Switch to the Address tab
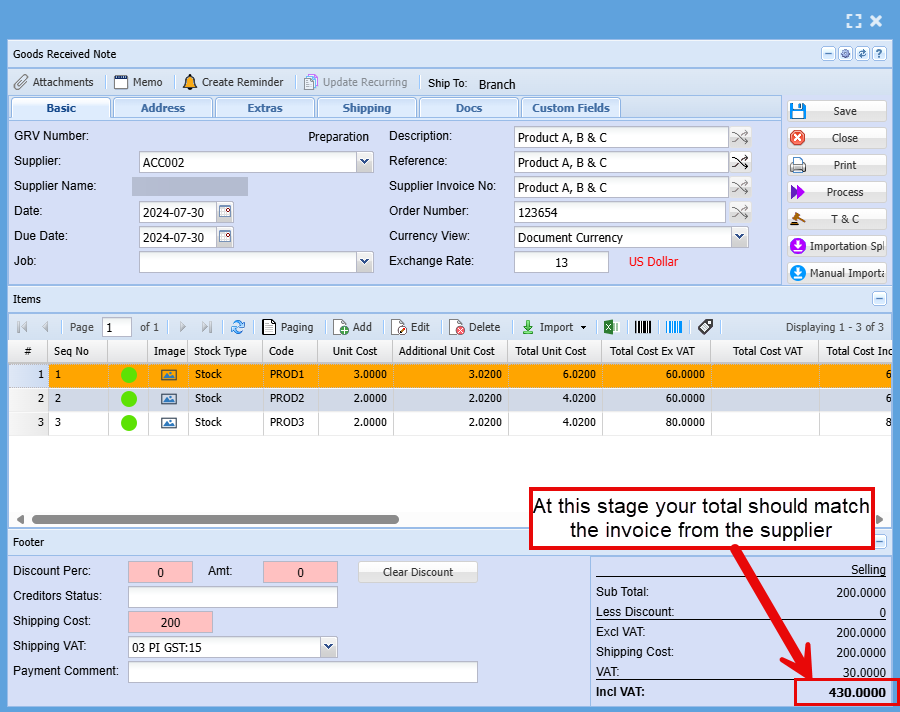Viewport: 900px width, 712px height. tap(163, 108)
